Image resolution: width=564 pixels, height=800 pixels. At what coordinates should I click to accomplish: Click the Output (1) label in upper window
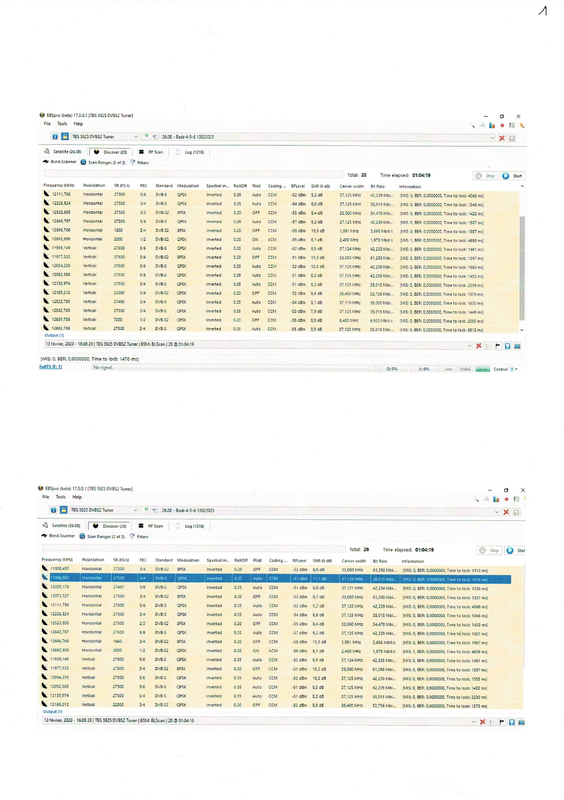point(54,335)
